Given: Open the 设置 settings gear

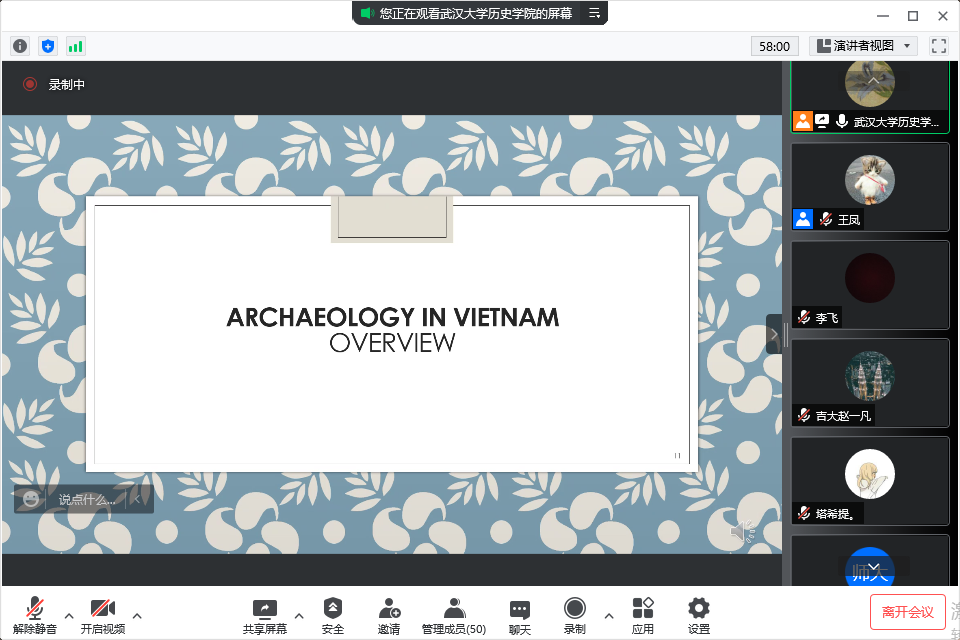Looking at the screenshot, I should 699,615.
